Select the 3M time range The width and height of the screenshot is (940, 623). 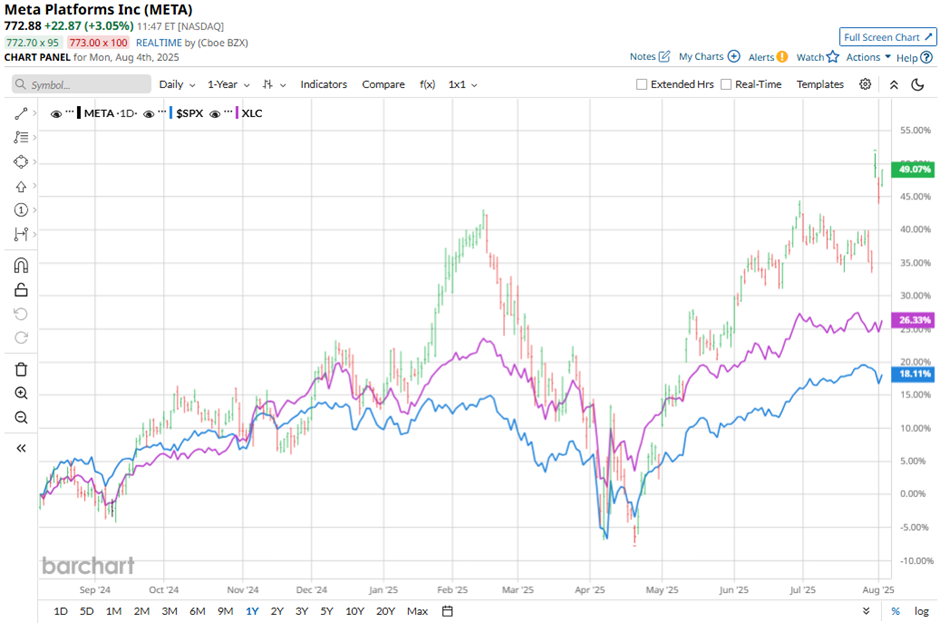pyautogui.click(x=170, y=611)
